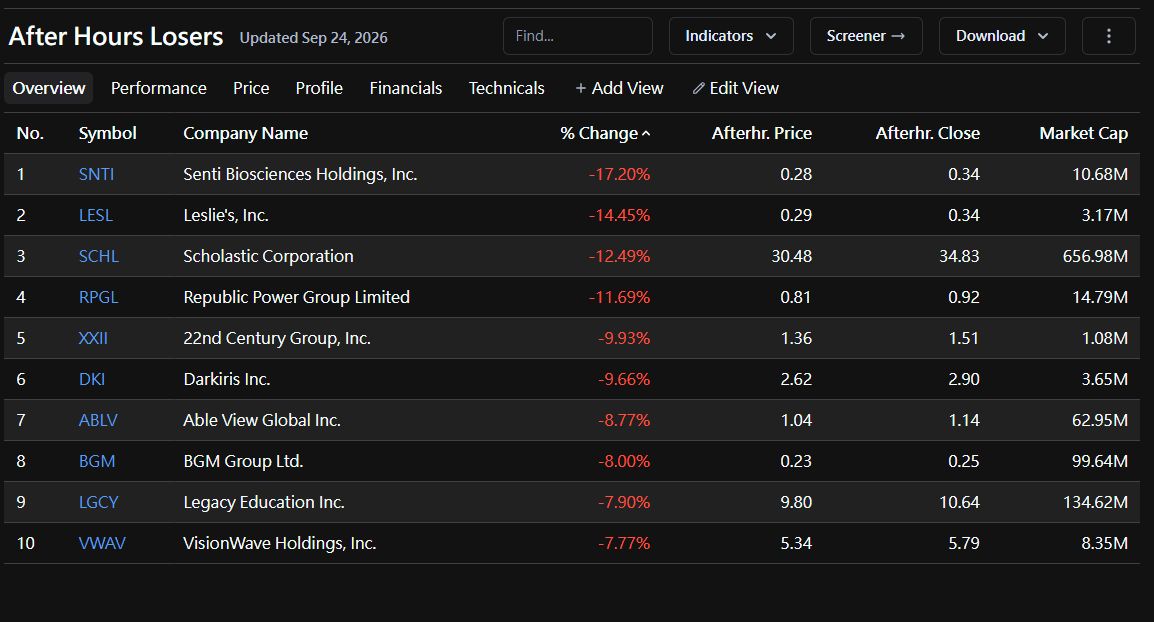Select Darkiris Inc. company name

(x=227, y=380)
